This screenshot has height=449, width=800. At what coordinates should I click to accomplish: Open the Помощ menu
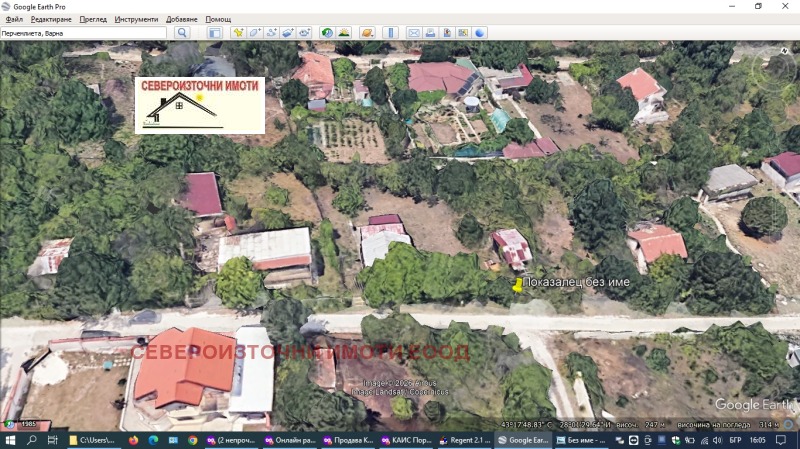[218, 19]
